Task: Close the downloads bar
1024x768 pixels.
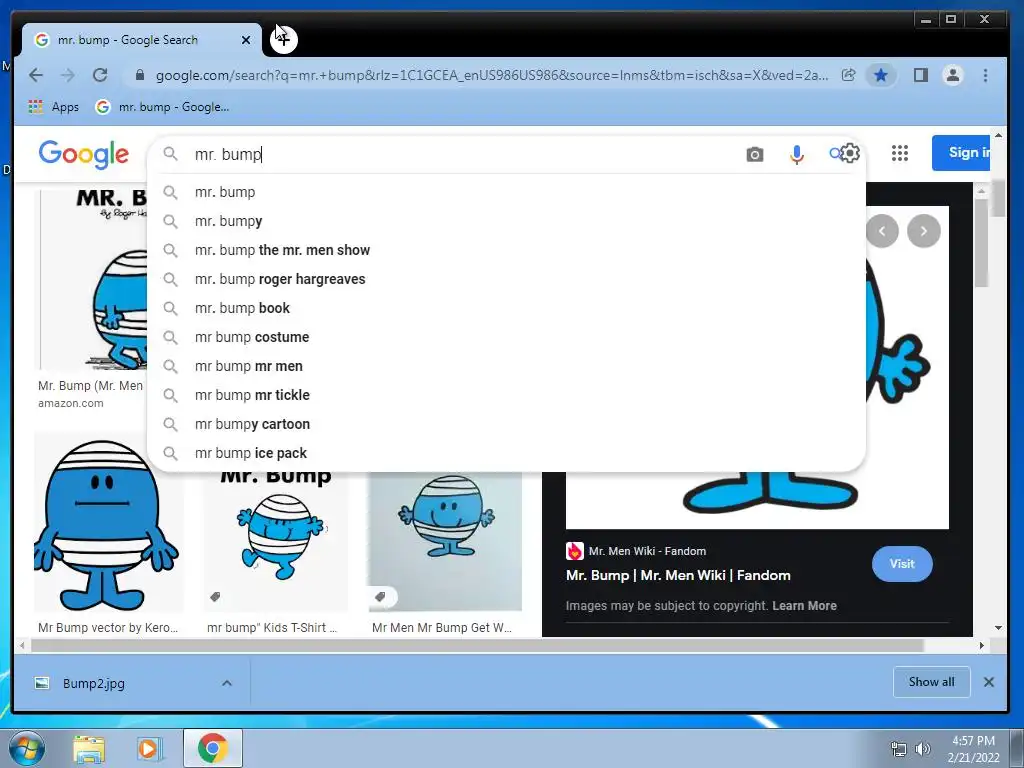Action: pyautogui.click(x=989, y=682)
